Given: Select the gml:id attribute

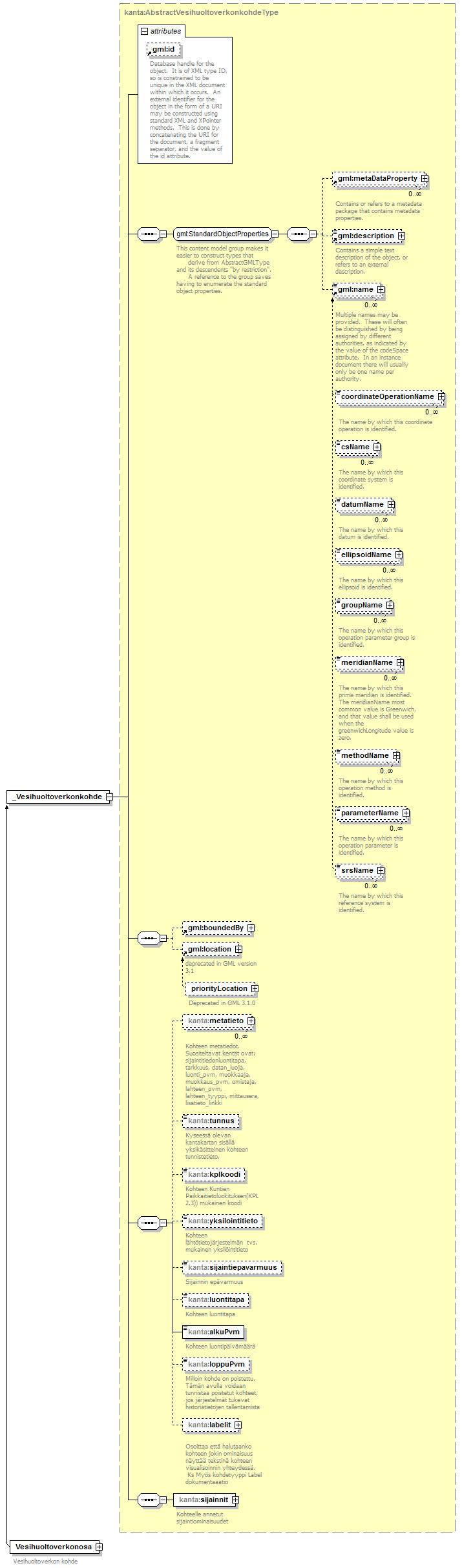Looking at the screenshot, I should click(x=163, y=49).
